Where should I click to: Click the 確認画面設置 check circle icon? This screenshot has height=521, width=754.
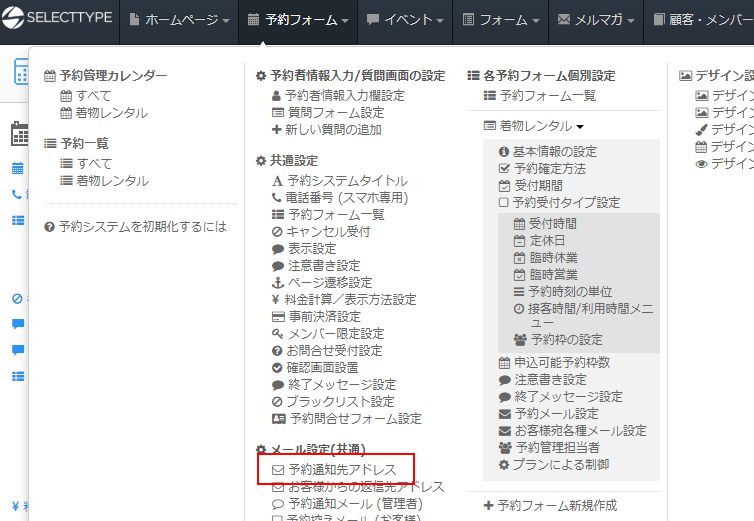tap(277, 367)
